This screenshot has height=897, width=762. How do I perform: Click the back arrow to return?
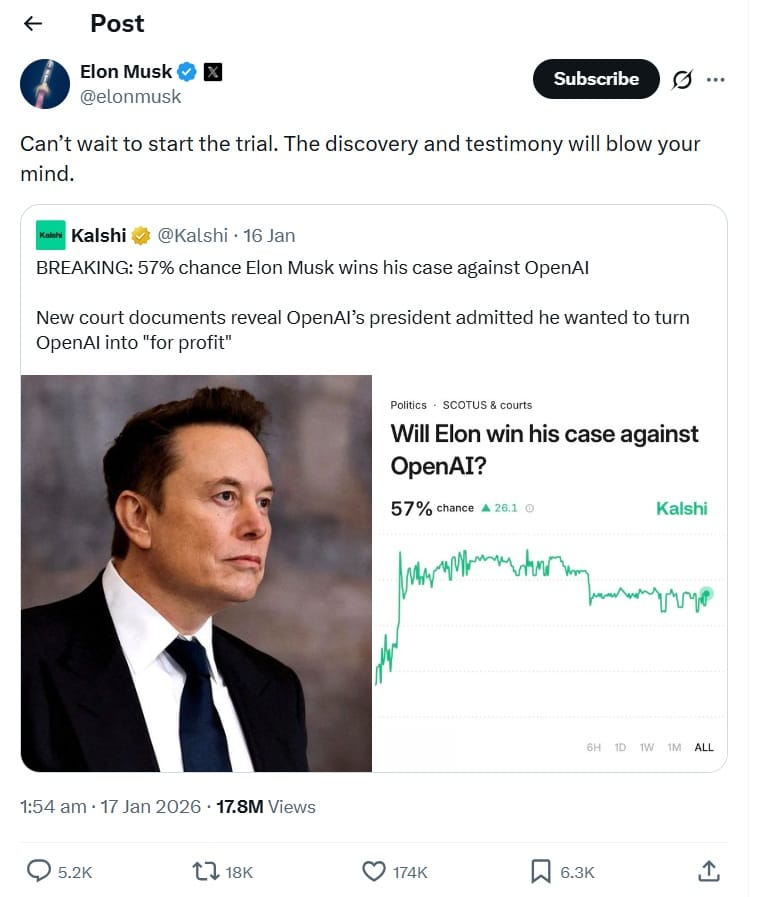pos(31,23)
